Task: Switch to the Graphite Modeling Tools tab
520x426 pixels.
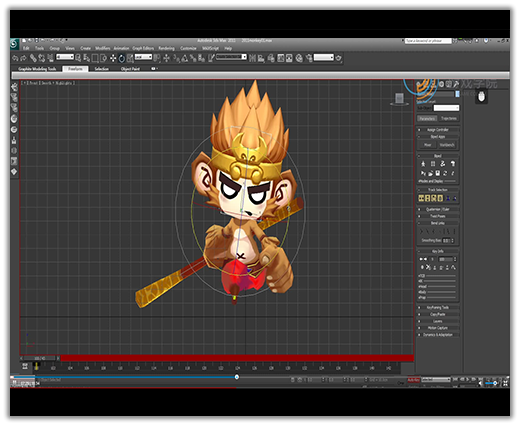Action: [x=37, y=69]
